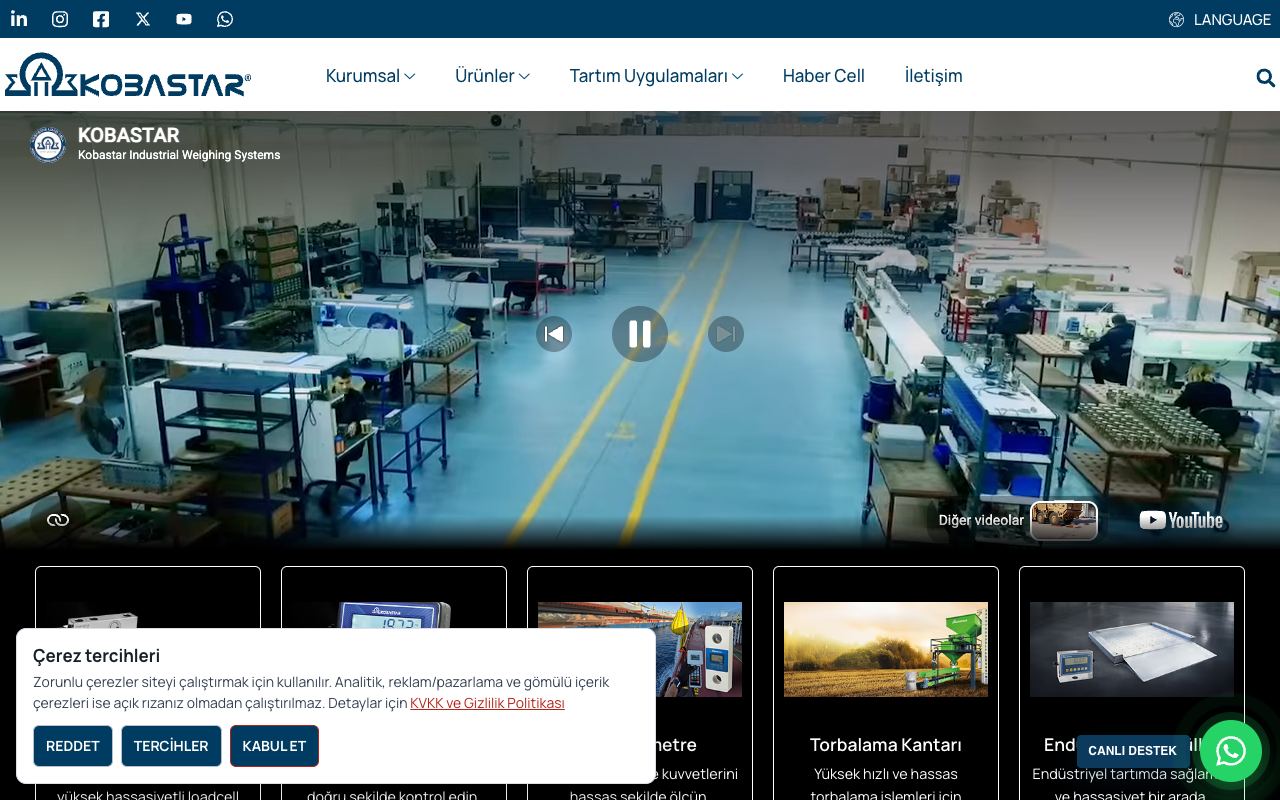Click 'Kobastar Industrial Weighing Systems' subtitle

click(x=179, y=155)
